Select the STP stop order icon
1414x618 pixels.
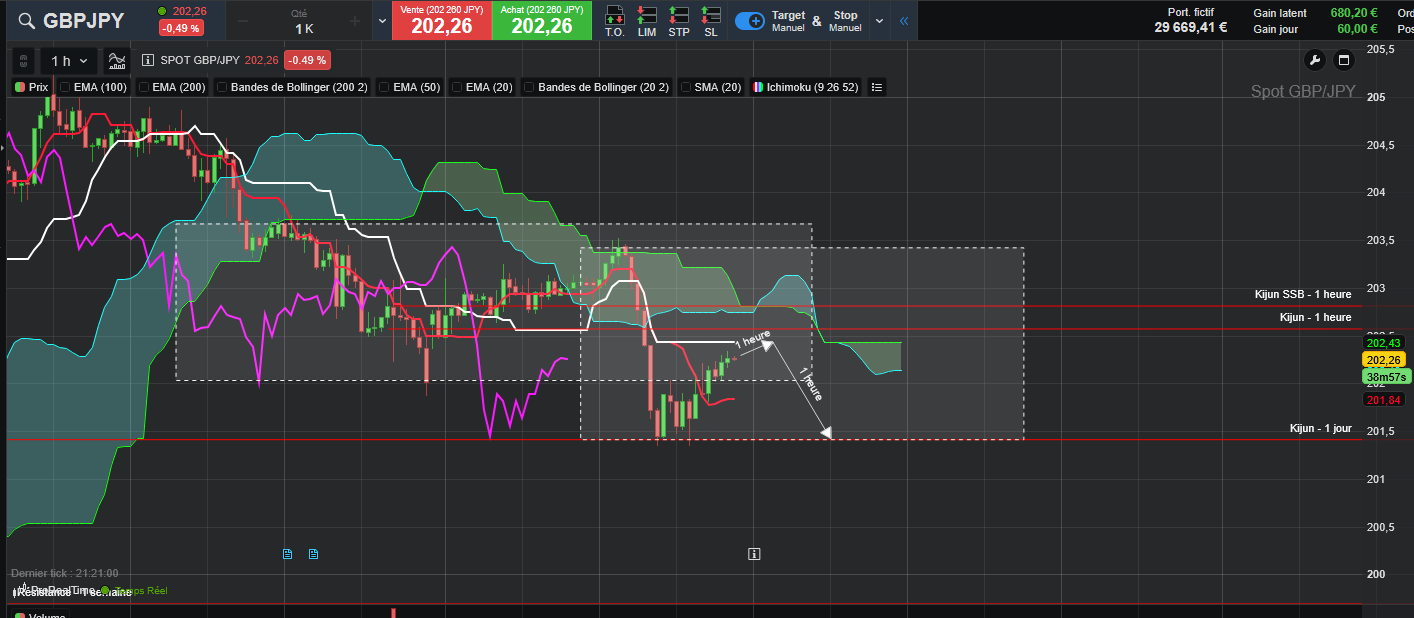(679, 20)
